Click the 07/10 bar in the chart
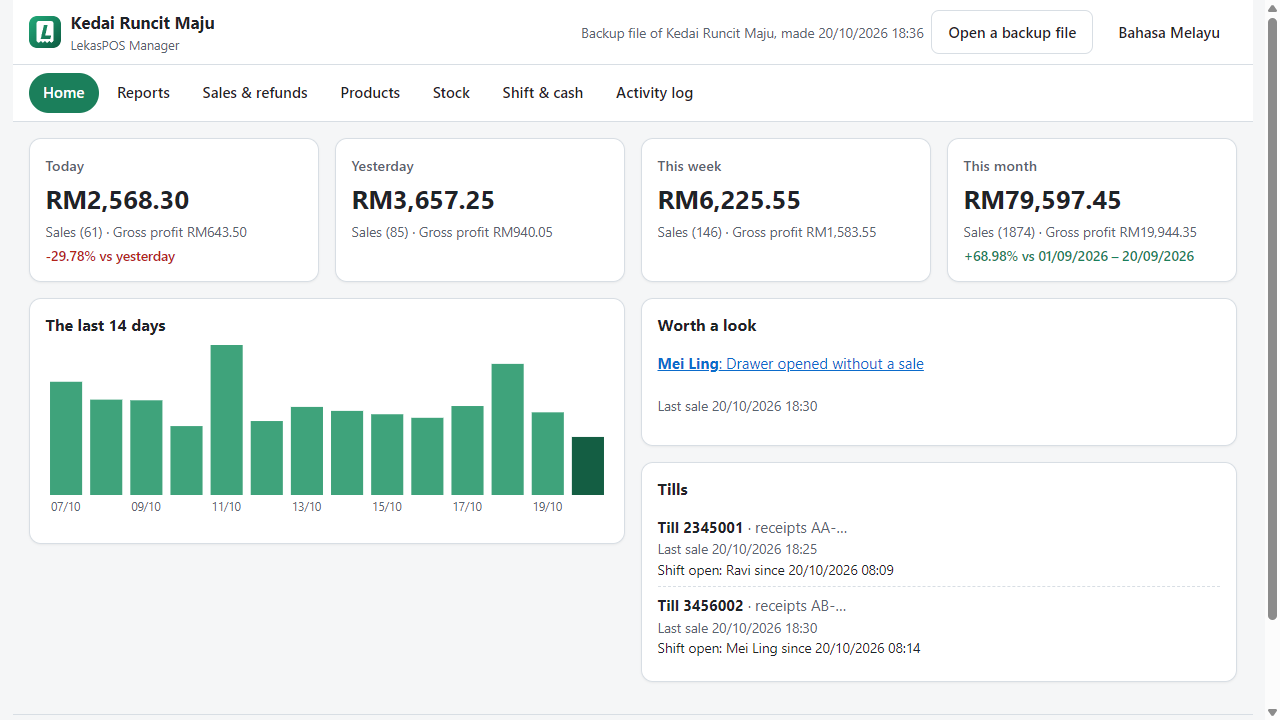 tap(66, 438)
